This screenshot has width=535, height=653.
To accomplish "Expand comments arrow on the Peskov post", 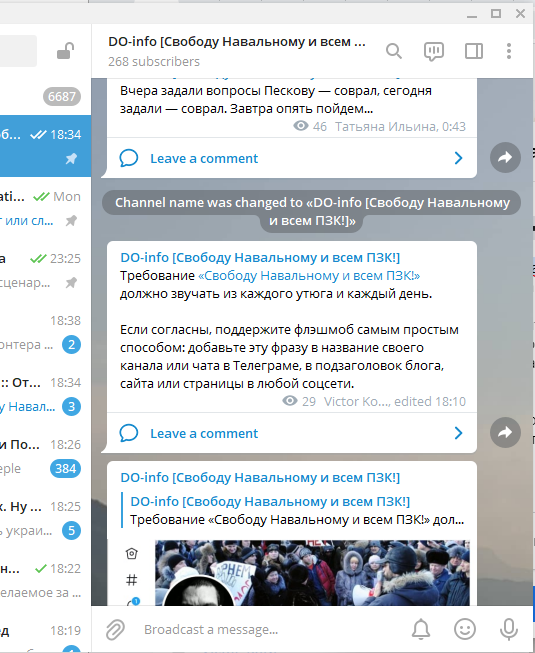I will pyautogui.click(x=458, y=158).
